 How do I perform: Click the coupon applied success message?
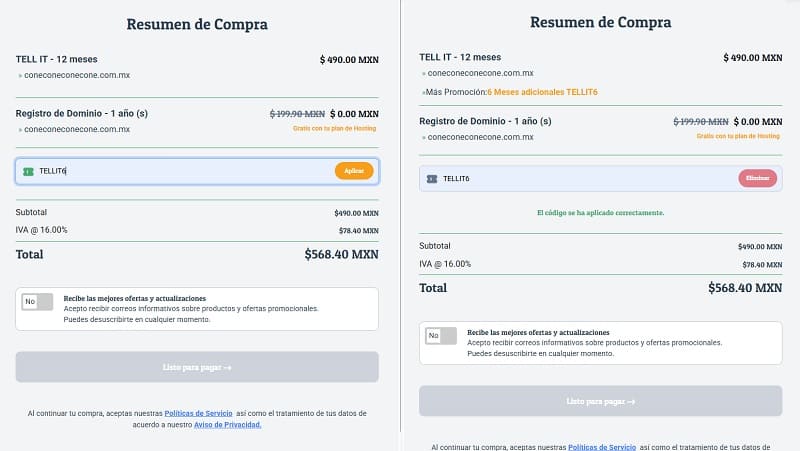tap(601, 213)
